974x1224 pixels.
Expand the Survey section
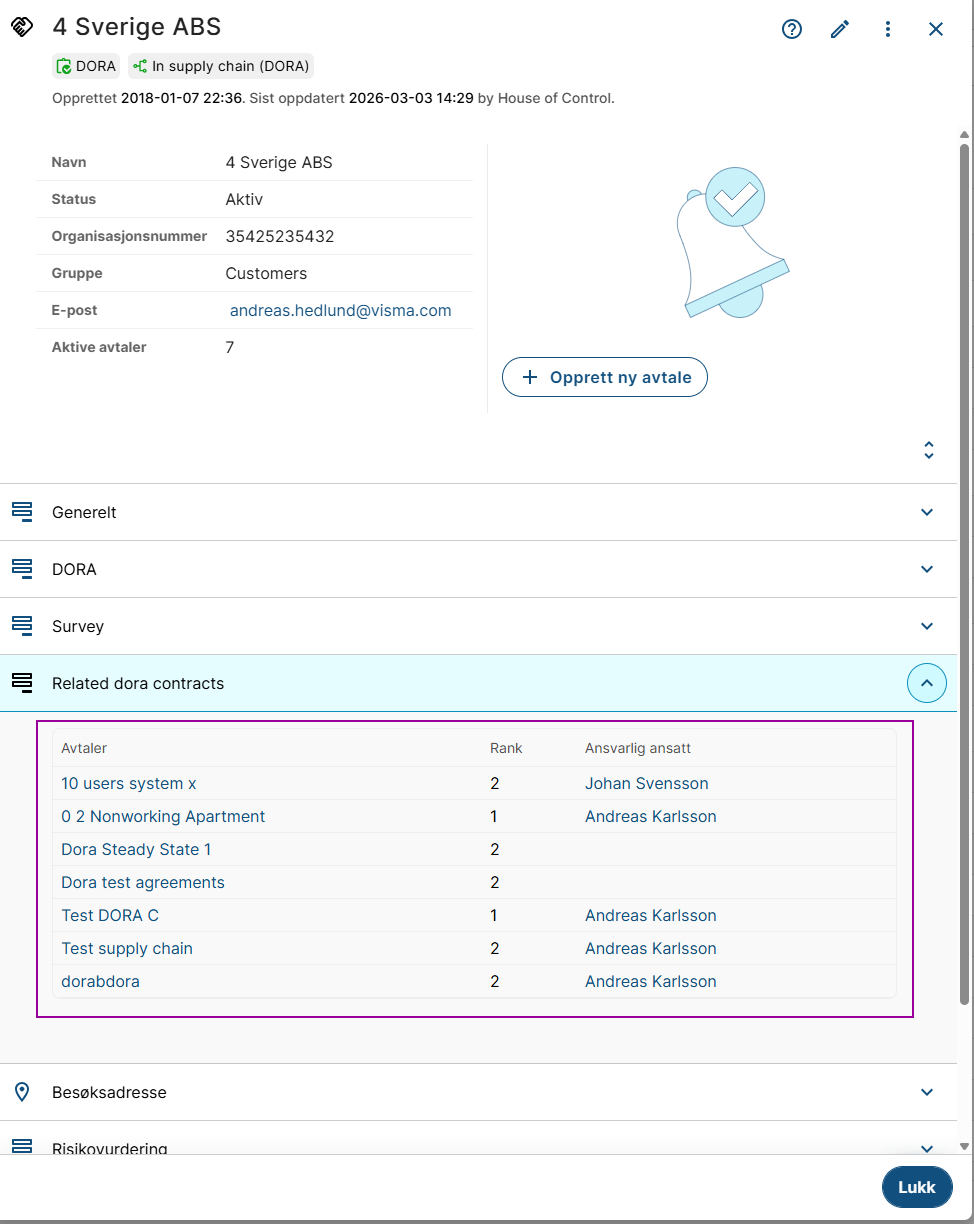(927, 626)
